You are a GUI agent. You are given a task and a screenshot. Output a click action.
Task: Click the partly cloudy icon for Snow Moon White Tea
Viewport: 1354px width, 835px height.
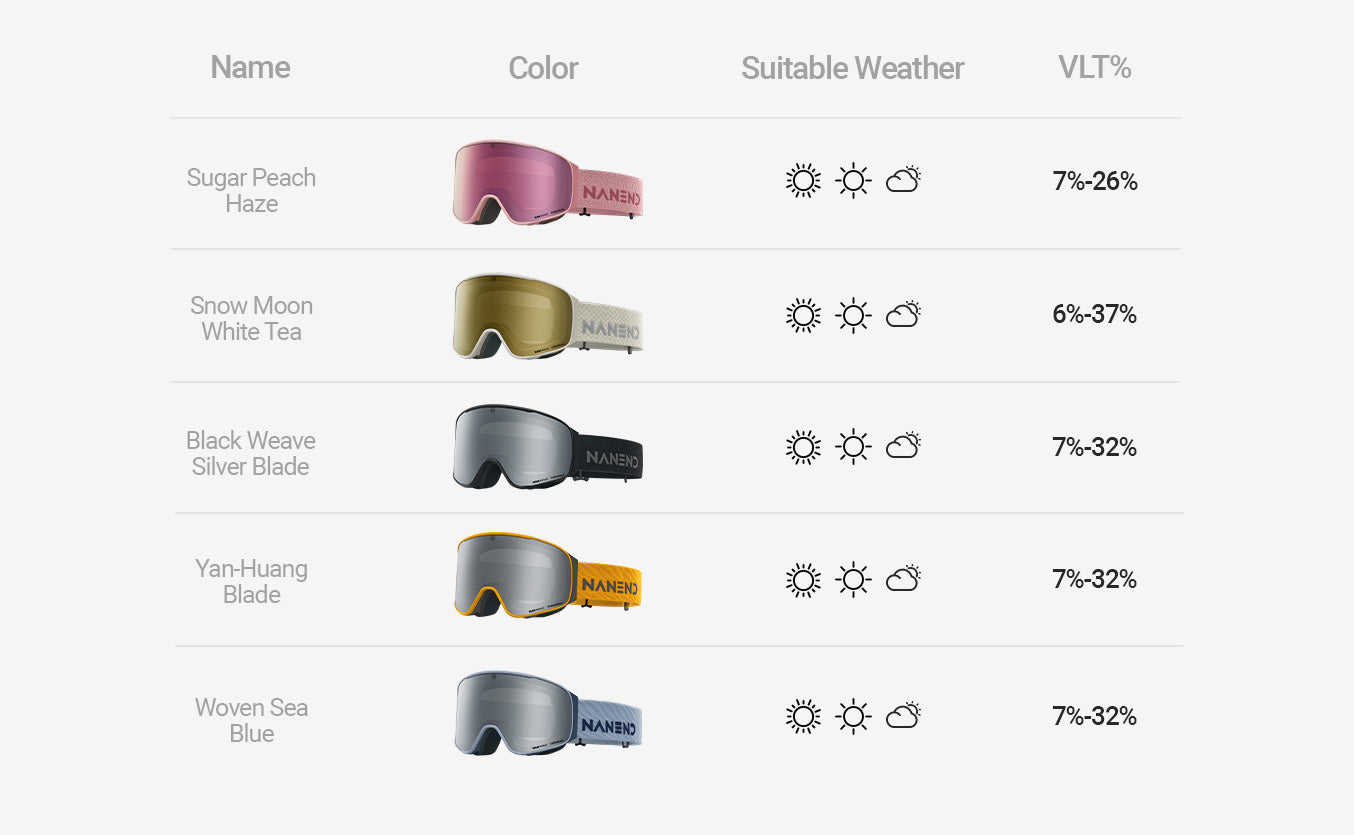point(903,314)
